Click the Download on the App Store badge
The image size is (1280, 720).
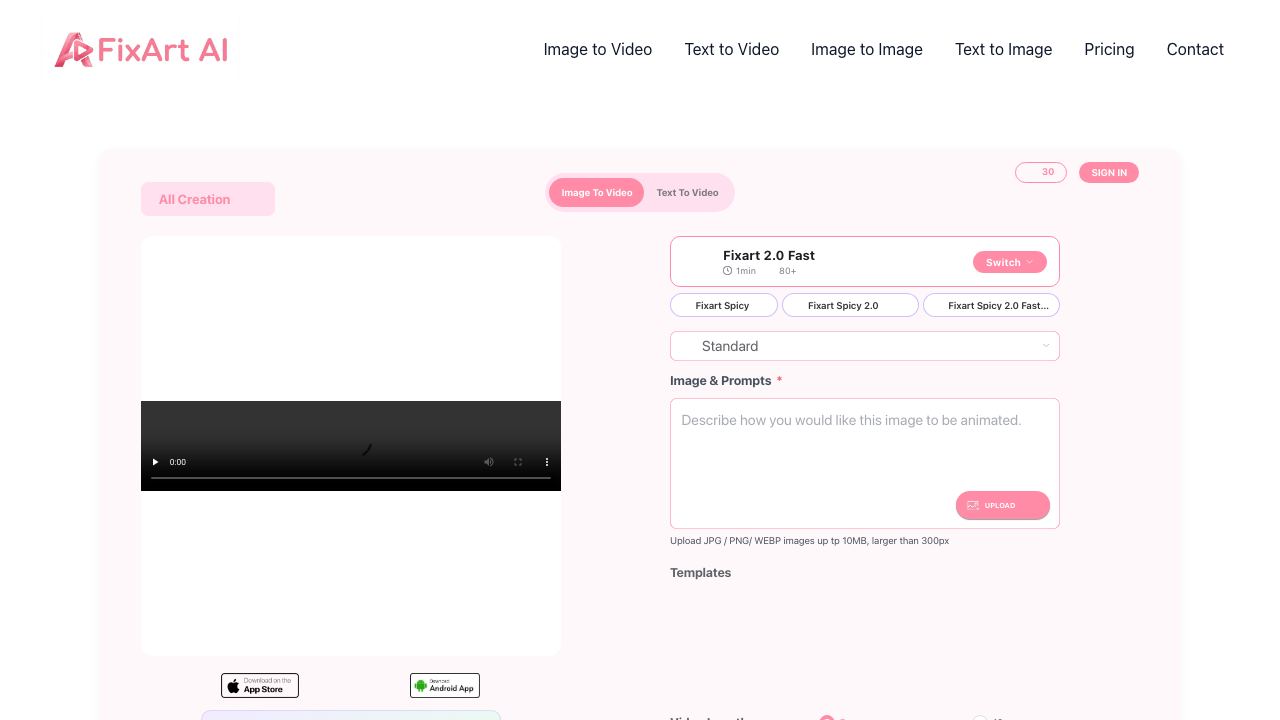260,685
